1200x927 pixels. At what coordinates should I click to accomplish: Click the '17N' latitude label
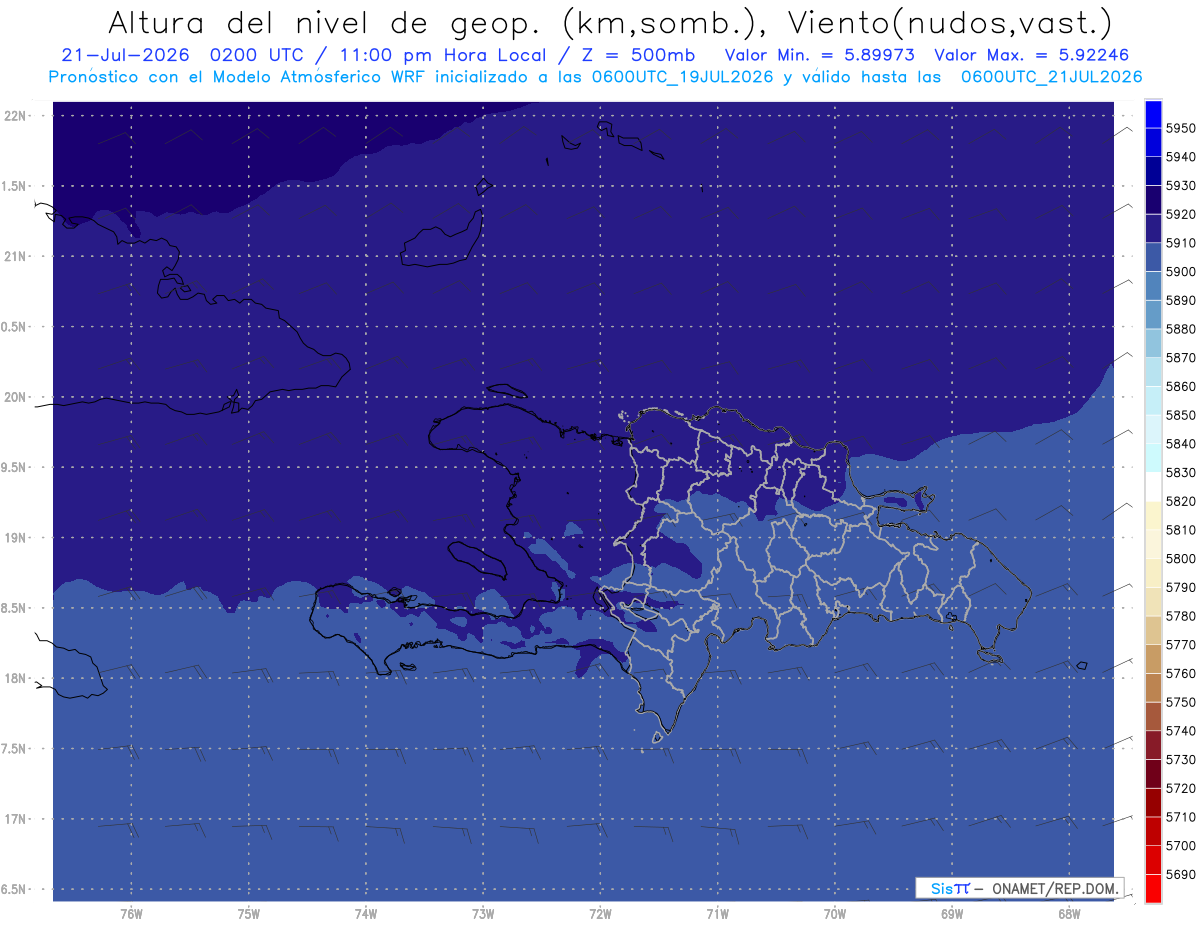pos(17,820)
